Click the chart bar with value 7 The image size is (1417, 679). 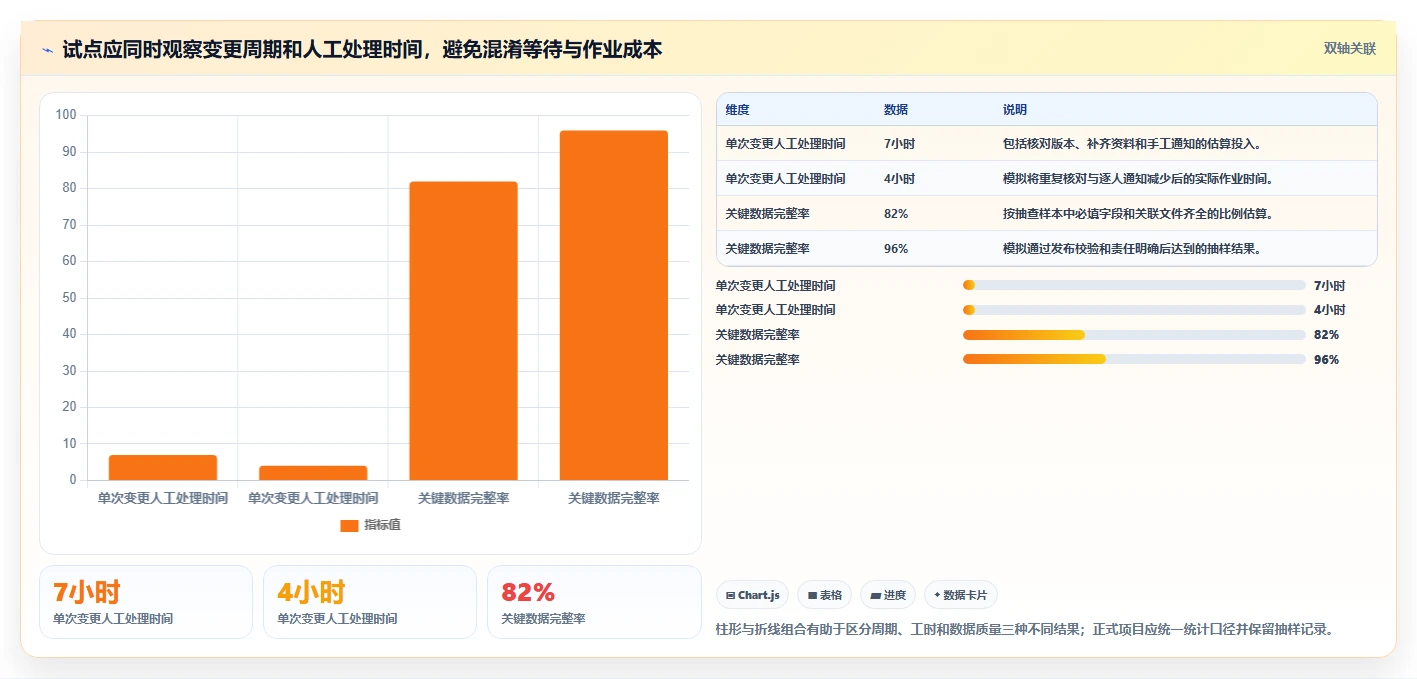[x=163, y=468]
